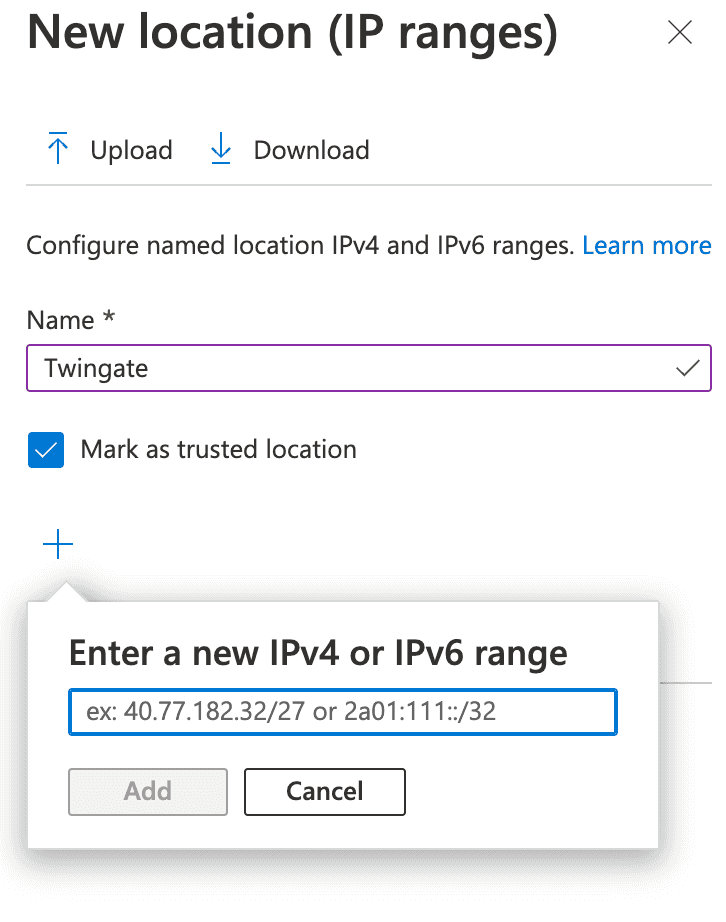Click the 'New location (IP ranges)' title
726x922 pixels.
[292, 34]
